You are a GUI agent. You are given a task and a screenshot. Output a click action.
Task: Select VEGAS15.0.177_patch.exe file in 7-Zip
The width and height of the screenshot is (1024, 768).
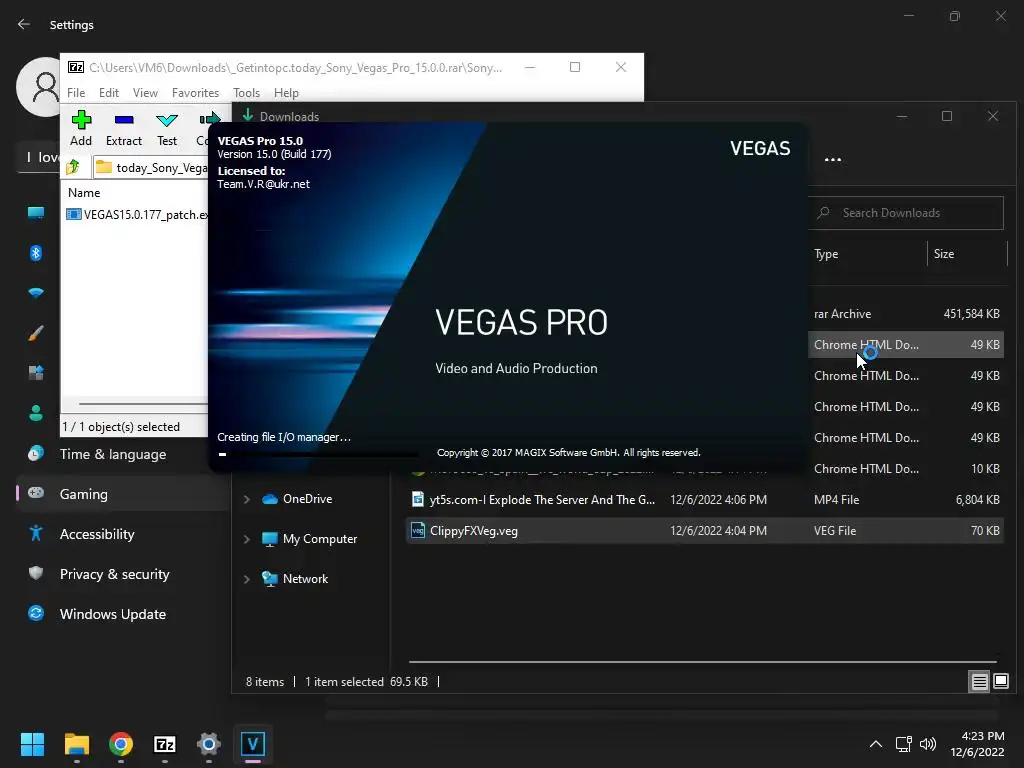(x=137, y=214)
